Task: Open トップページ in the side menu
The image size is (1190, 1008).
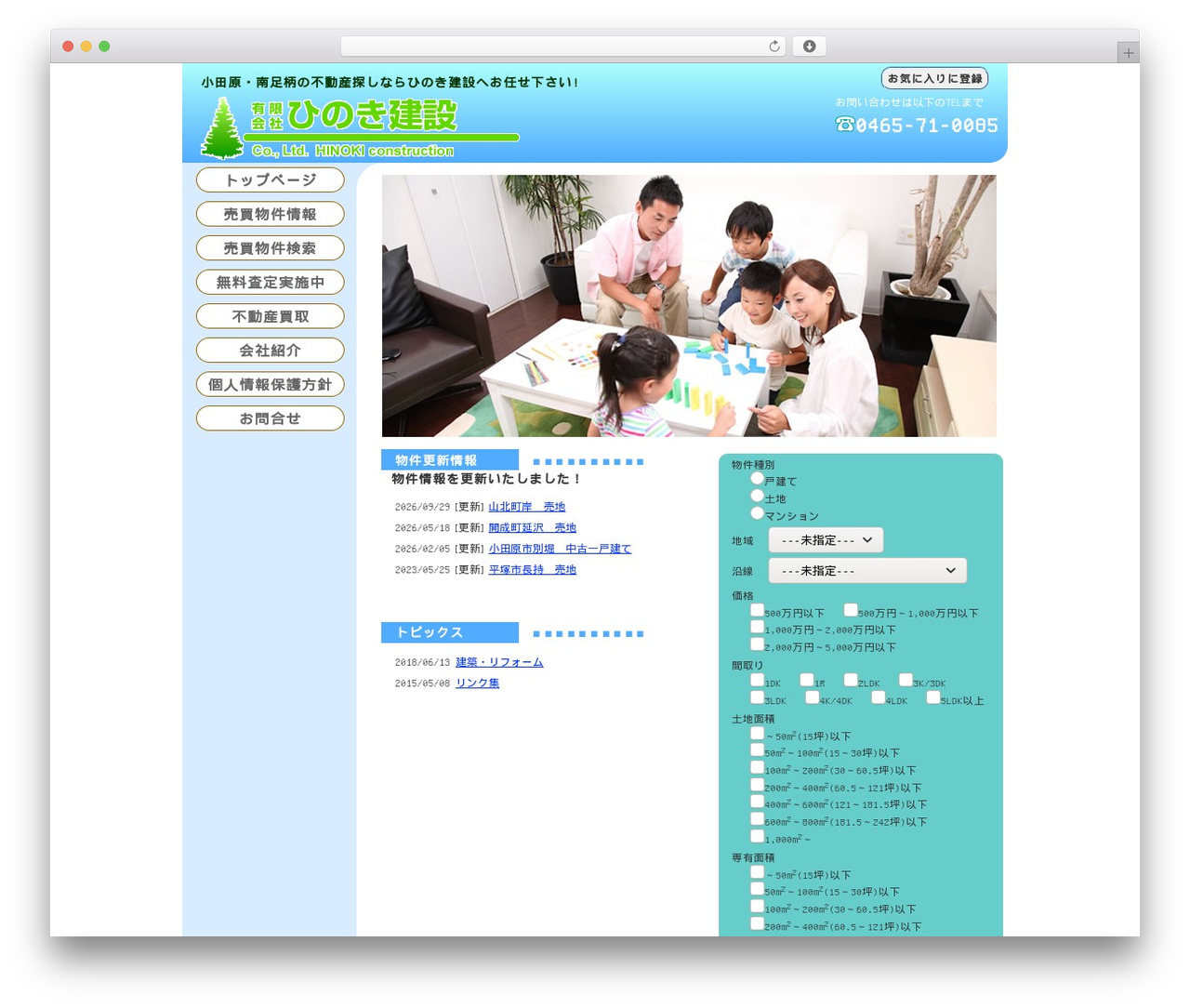Action: pyautogui.click(x=271, y=180)
